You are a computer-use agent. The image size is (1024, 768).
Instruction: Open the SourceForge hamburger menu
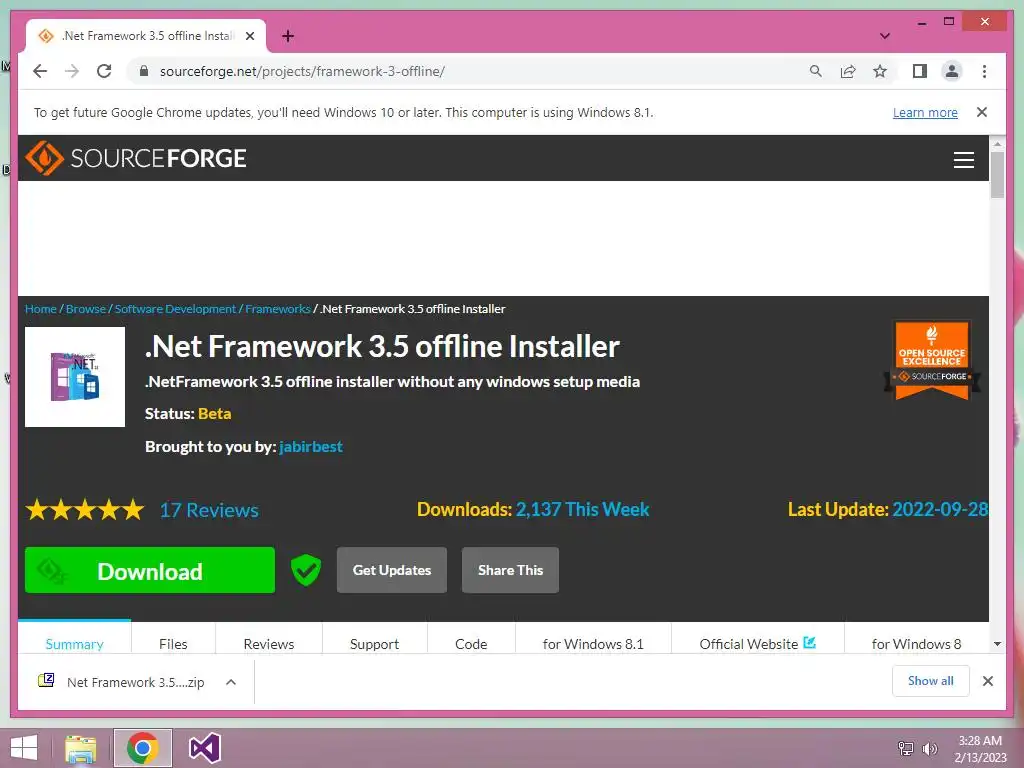point(963,159)
